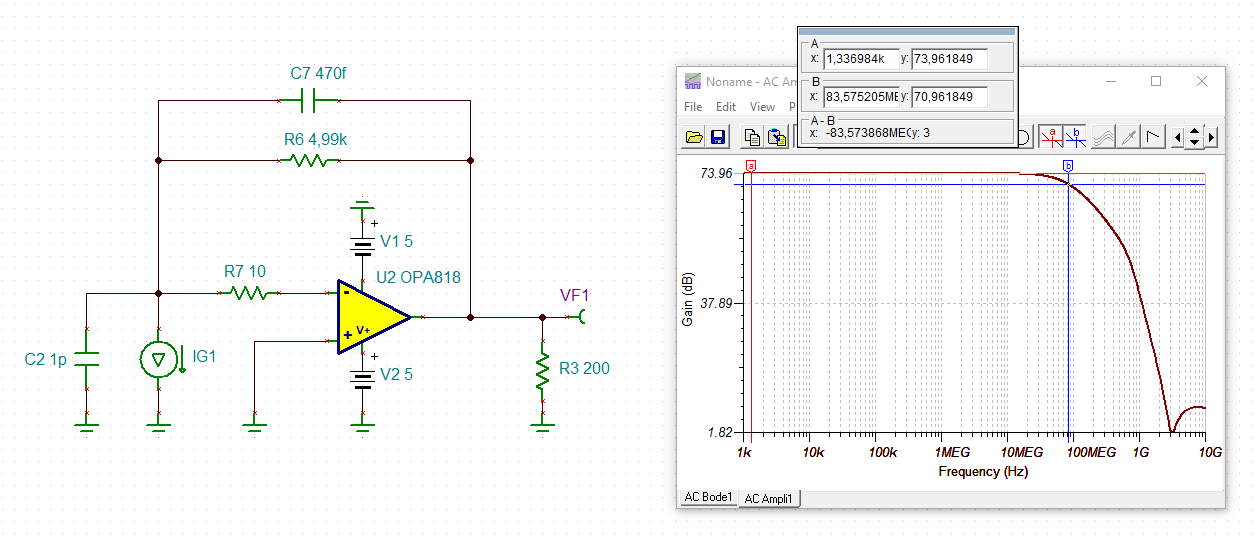Click the left arrow navigation button
This screenshot has width=1260, height=537.
[x=1178, y=138]
